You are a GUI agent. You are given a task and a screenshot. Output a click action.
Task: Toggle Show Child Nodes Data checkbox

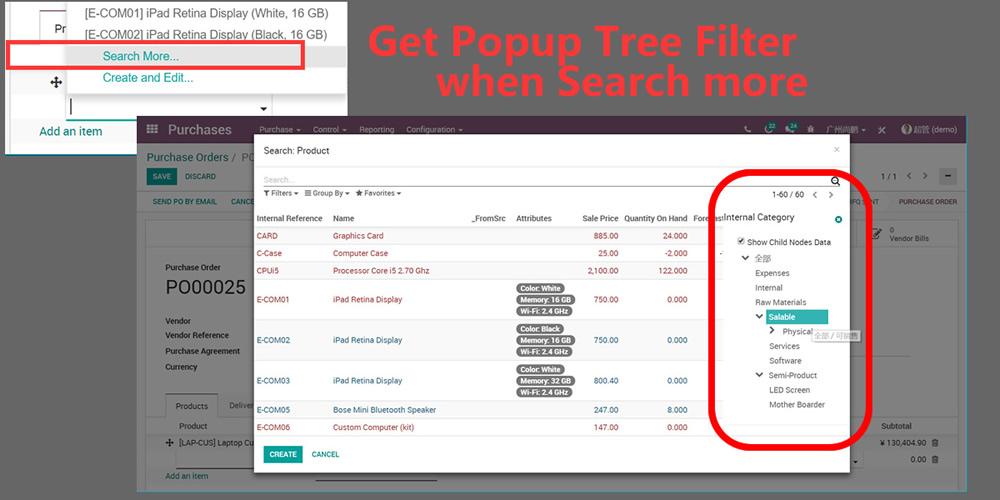[741, 242]
